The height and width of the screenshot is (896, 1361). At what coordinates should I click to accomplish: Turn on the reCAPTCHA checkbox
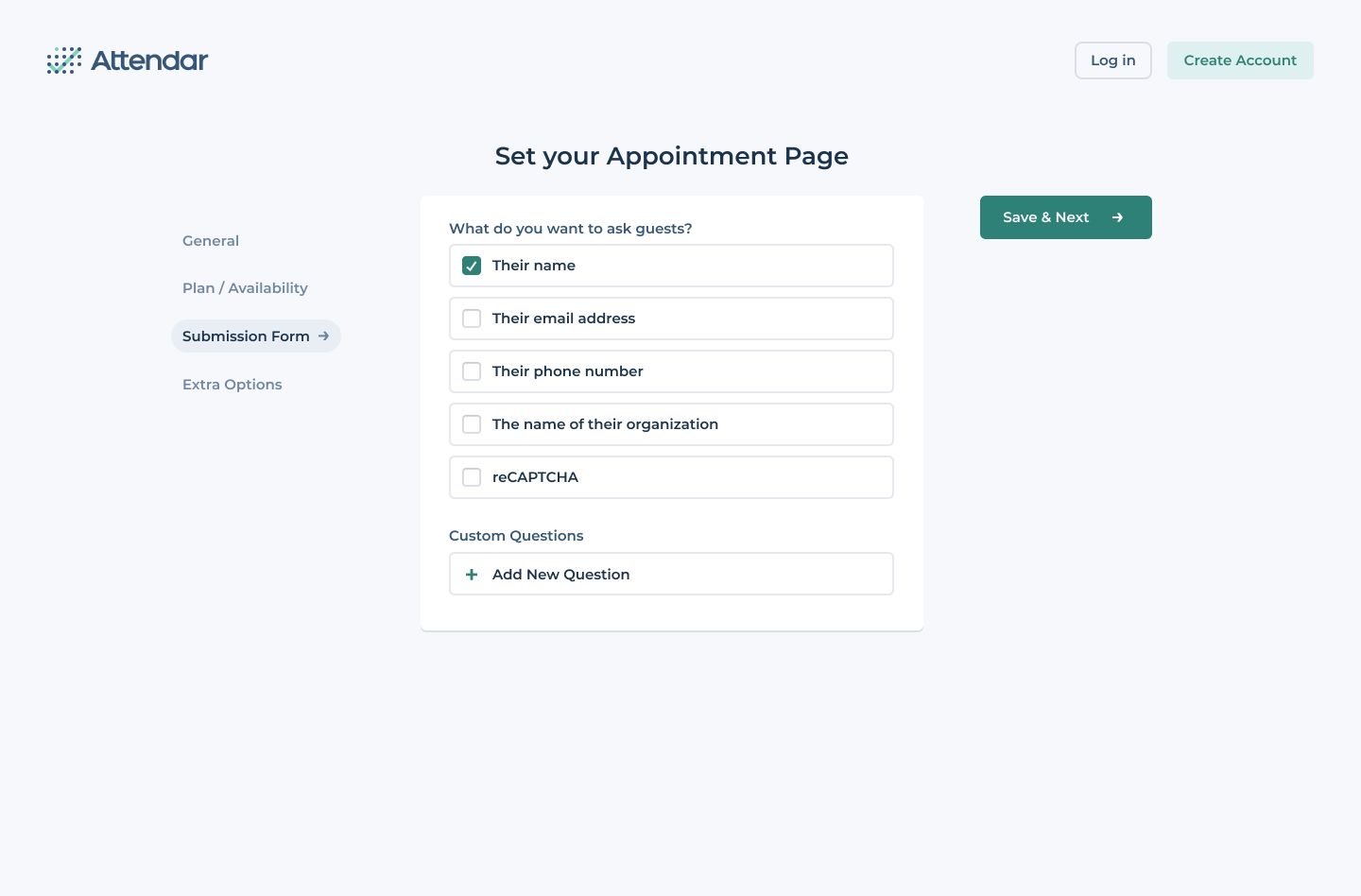pos(472,477)
